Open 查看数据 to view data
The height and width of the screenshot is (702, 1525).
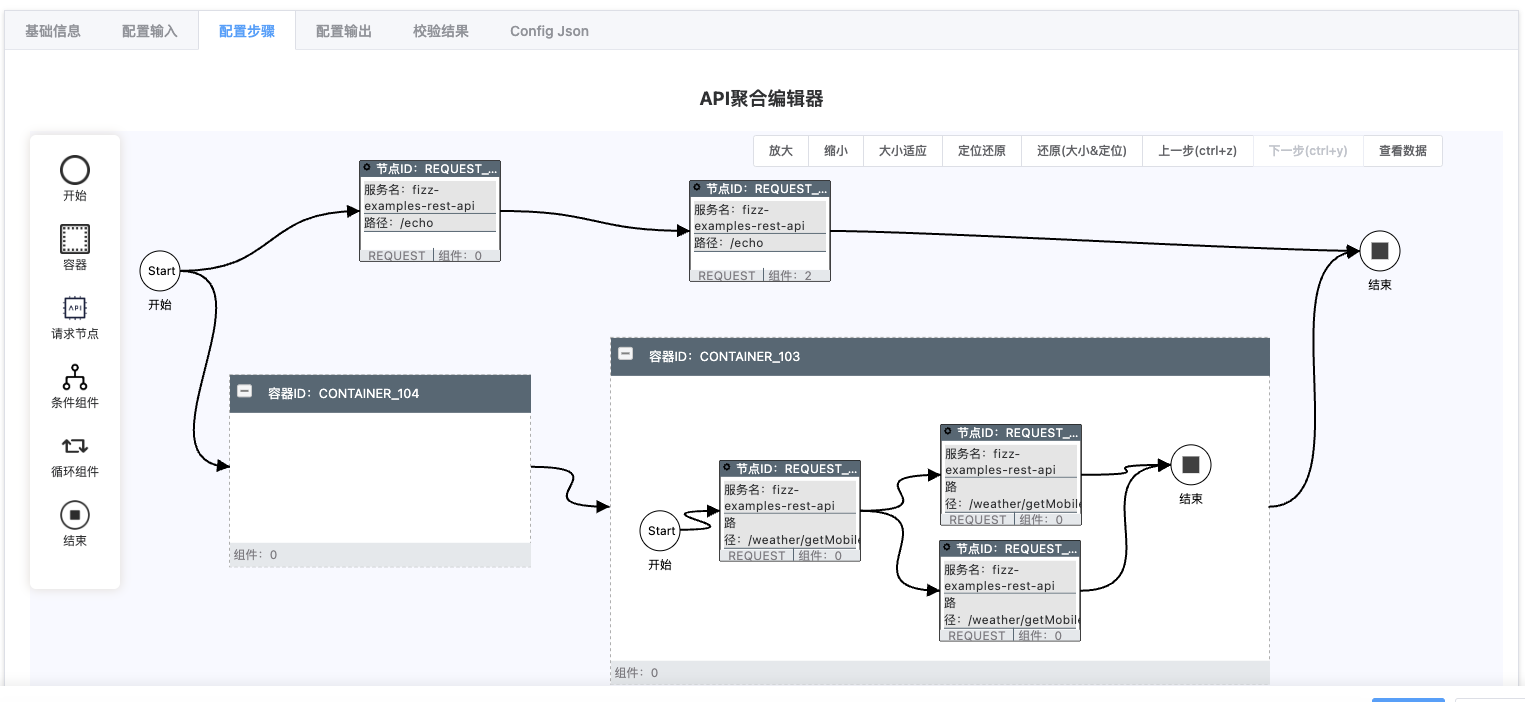pyautogui.click(x=1402, y=151)
